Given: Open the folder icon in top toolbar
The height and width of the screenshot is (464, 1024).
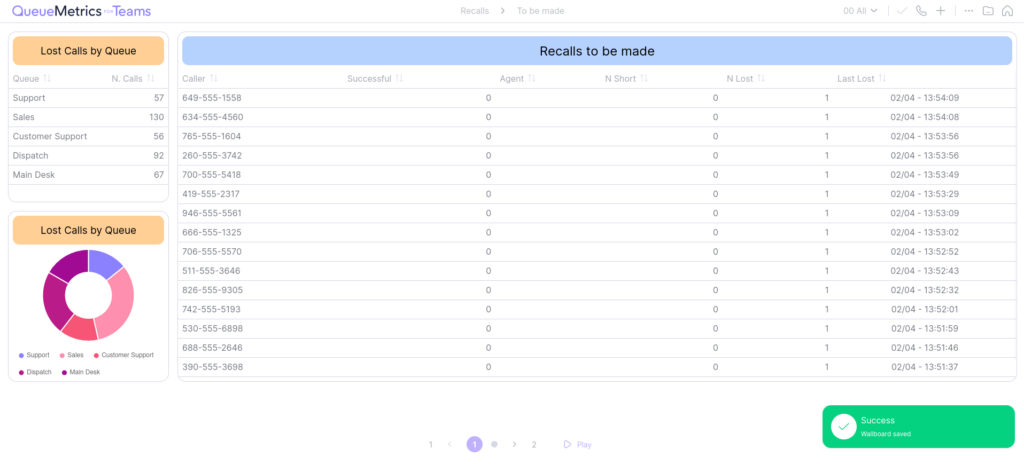Looking at the screenshot, I should 988,11.
